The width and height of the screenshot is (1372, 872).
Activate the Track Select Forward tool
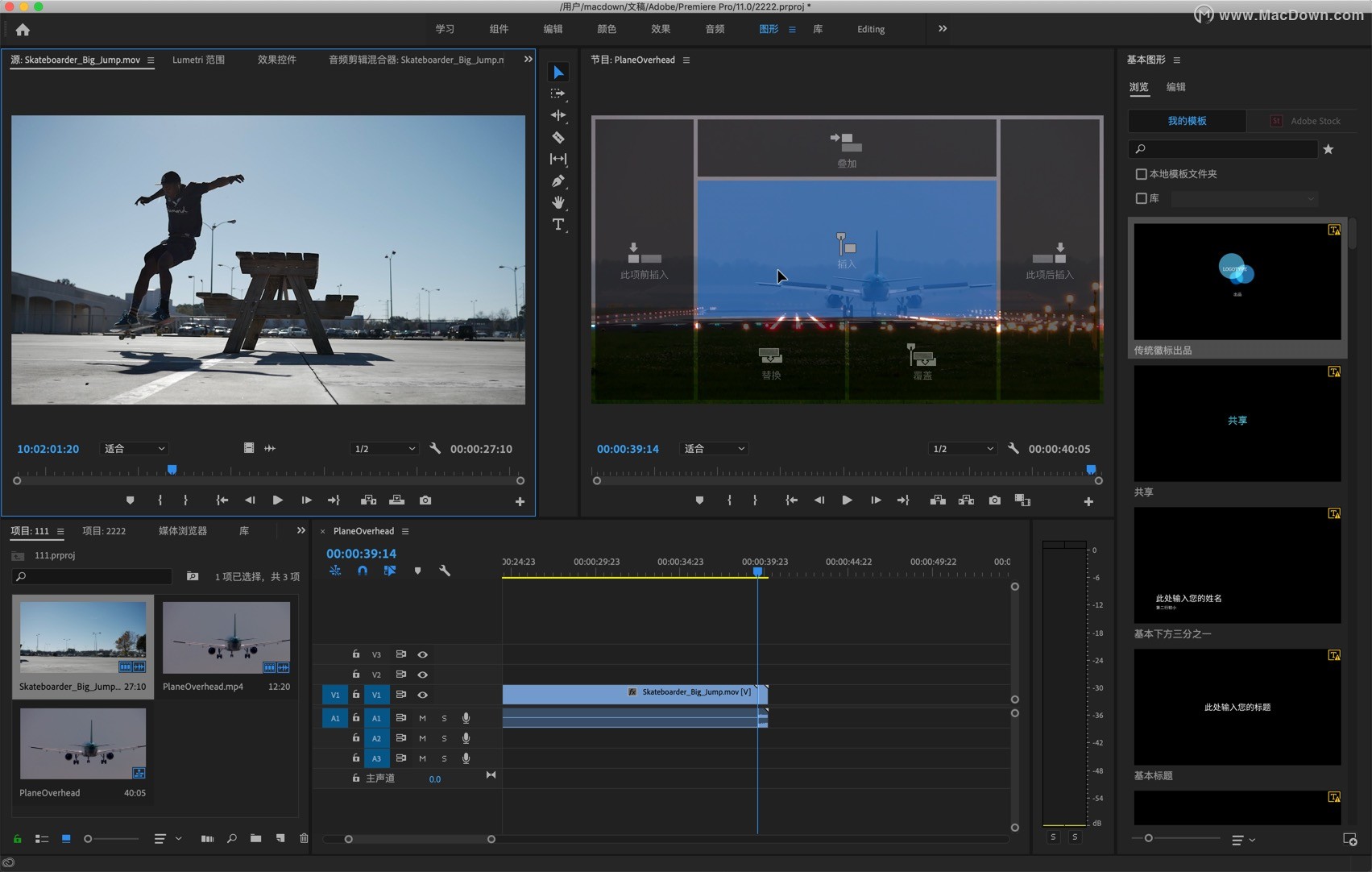pyautogui.click(x=558, y=93)
